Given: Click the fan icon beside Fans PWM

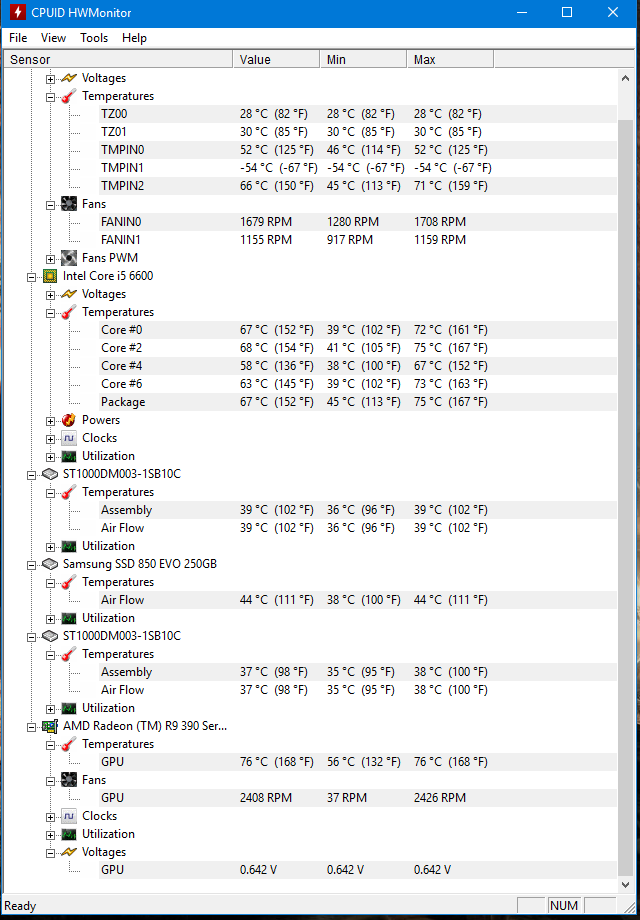Looking at the screenshot, I should [x=69, y=258].
